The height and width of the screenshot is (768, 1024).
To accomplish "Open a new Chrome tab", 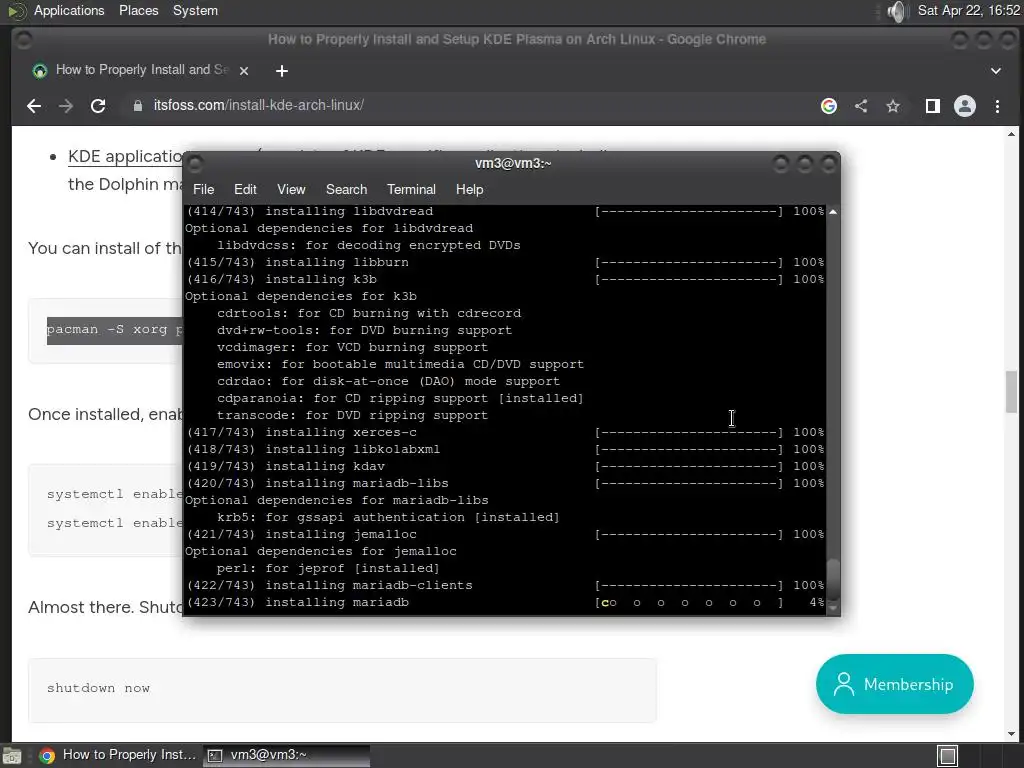I will click(281, 71).
